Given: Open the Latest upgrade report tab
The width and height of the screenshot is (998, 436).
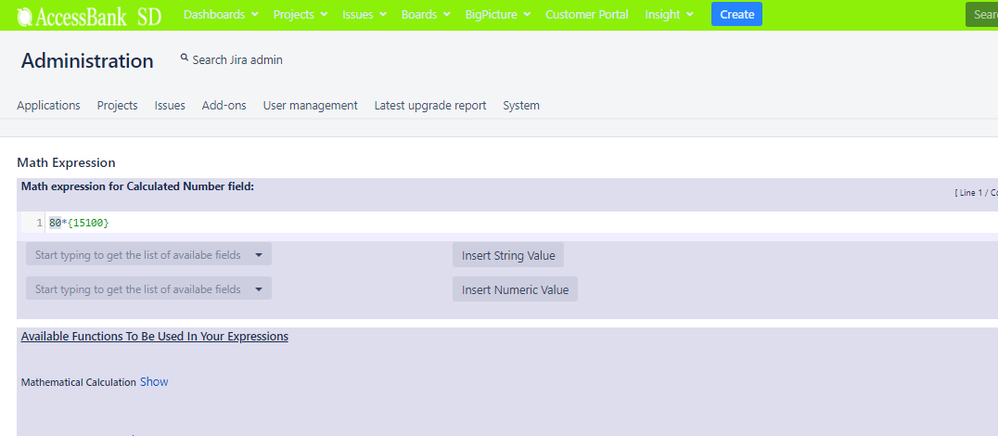Looking at the screenshot, I should point(430,106).
